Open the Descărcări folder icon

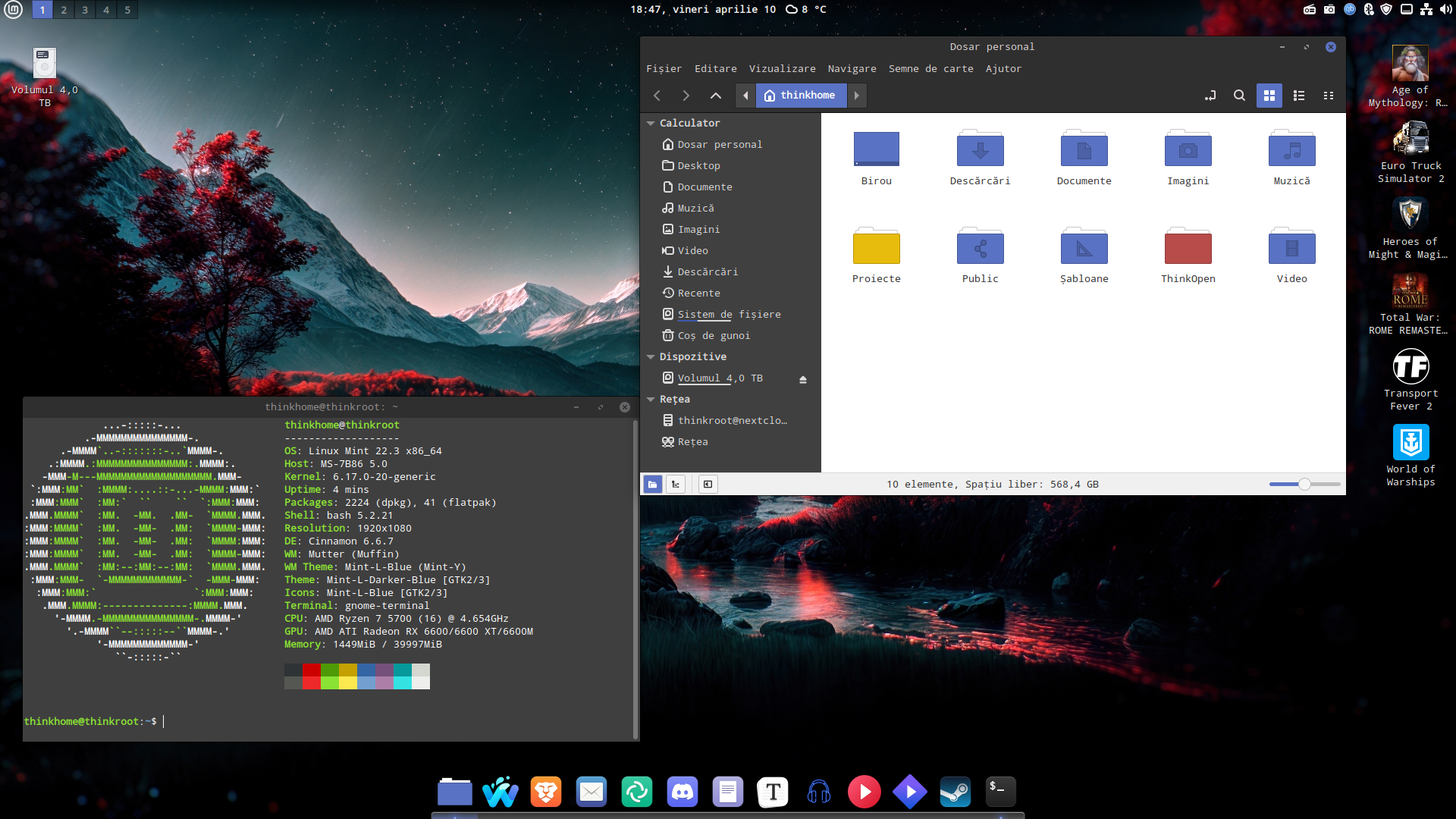pyautogui.click(x=980, y=149)
